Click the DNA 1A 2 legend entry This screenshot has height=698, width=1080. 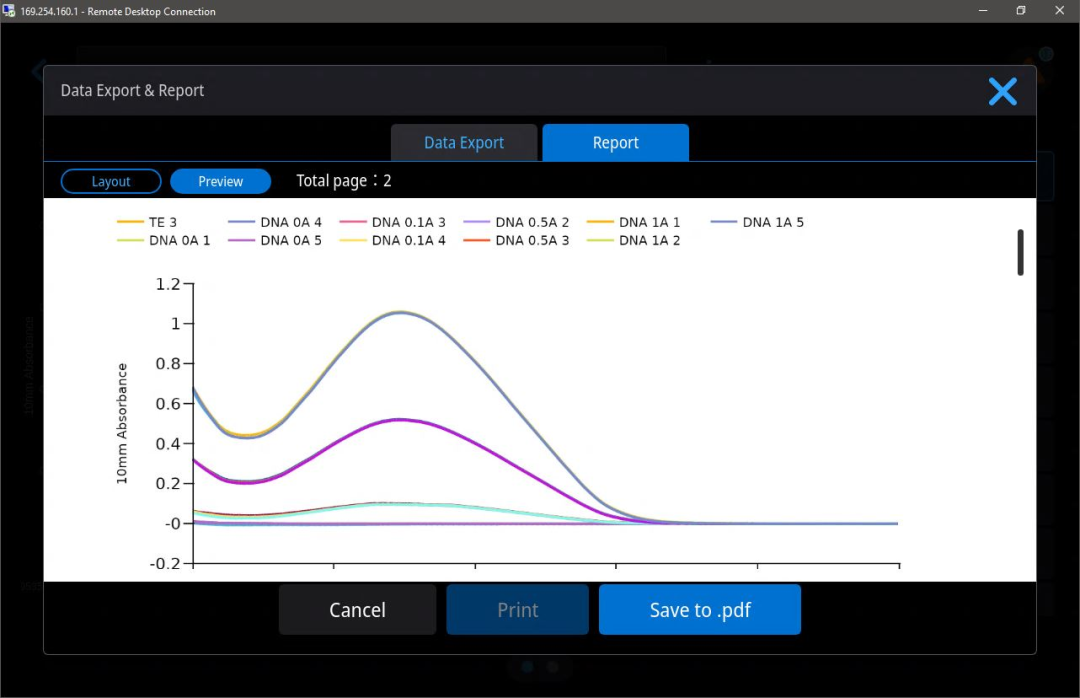633,240
